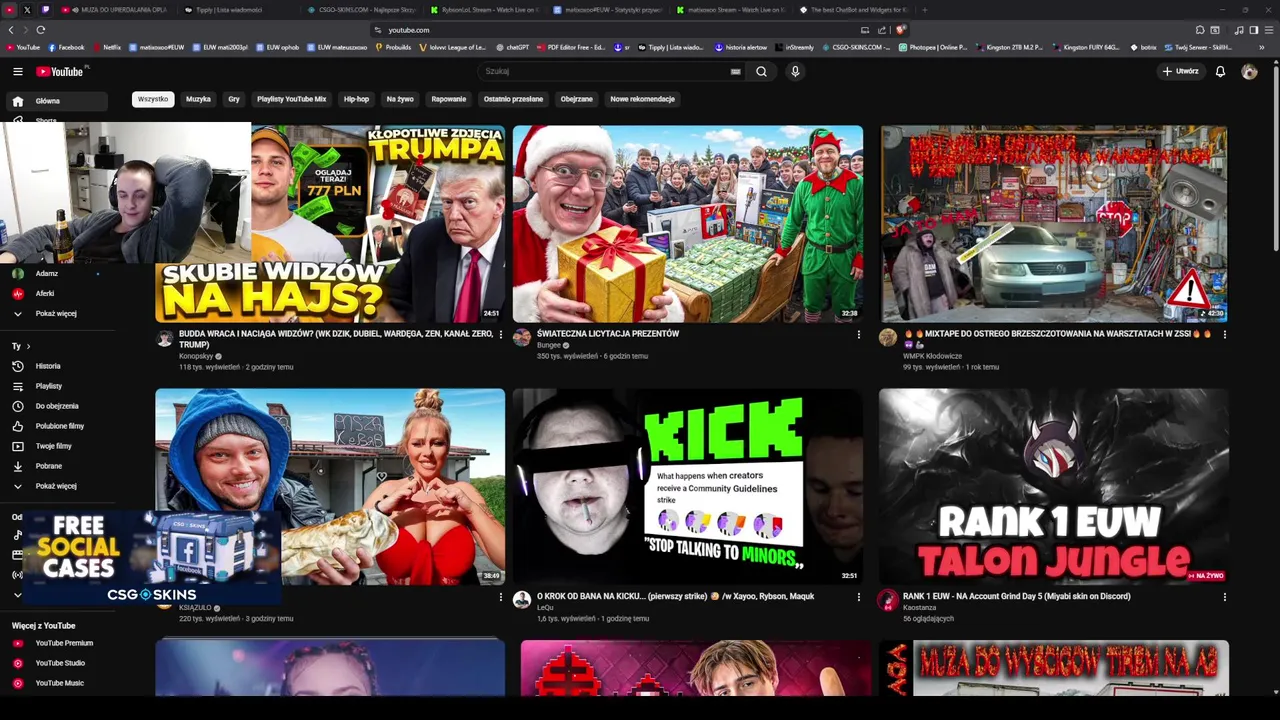The image size is (1280, 720).
Task: Play the workshop mixtape thumbnail with silver car
Action: pos(1054,224)
